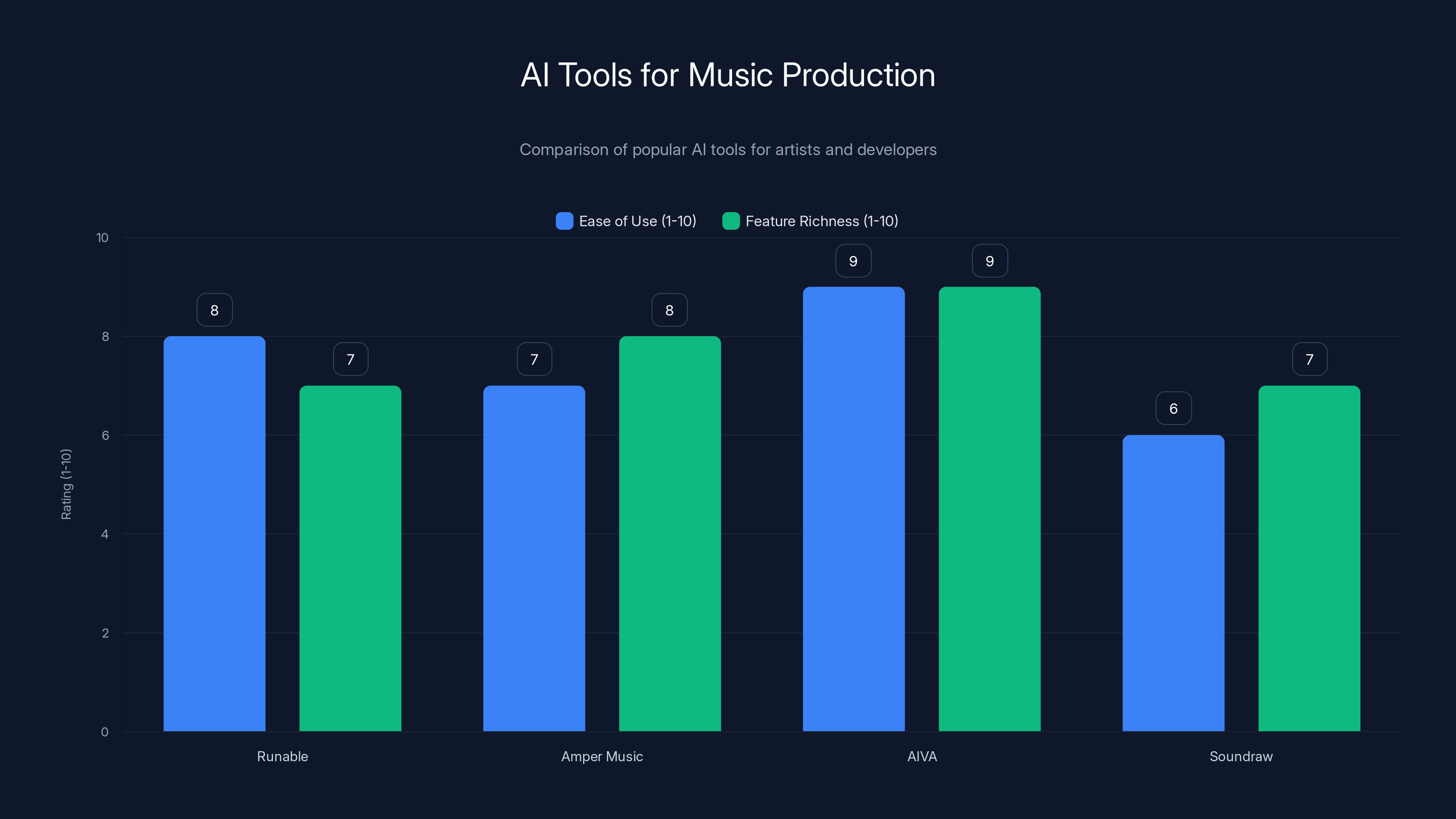Click the 10 tick mark on the y-axis
The height and width of the screenshot is (819, 1456).
103,238
